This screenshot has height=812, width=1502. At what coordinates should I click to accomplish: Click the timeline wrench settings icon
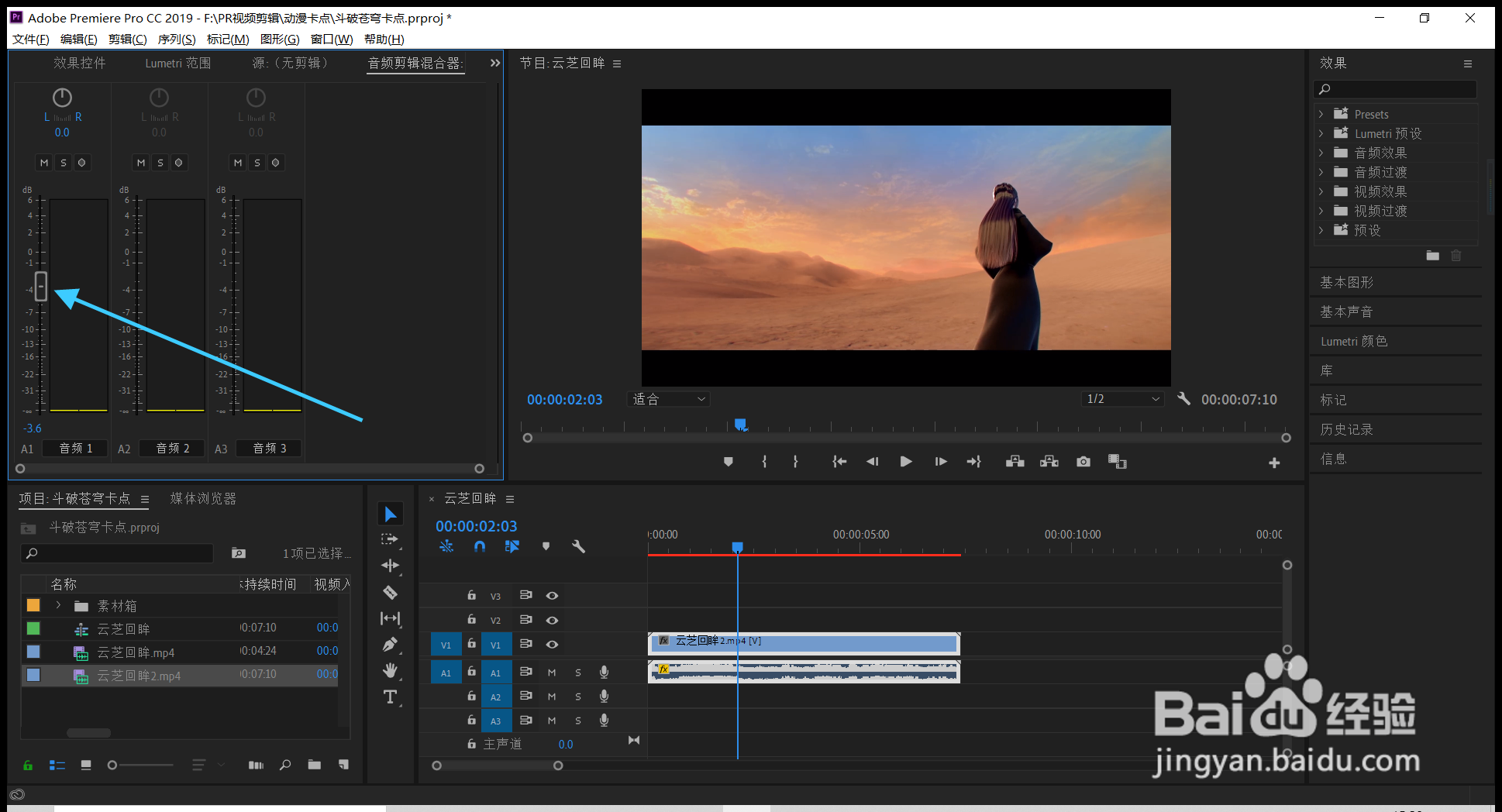pyautogui.click(x=578, y=546)
